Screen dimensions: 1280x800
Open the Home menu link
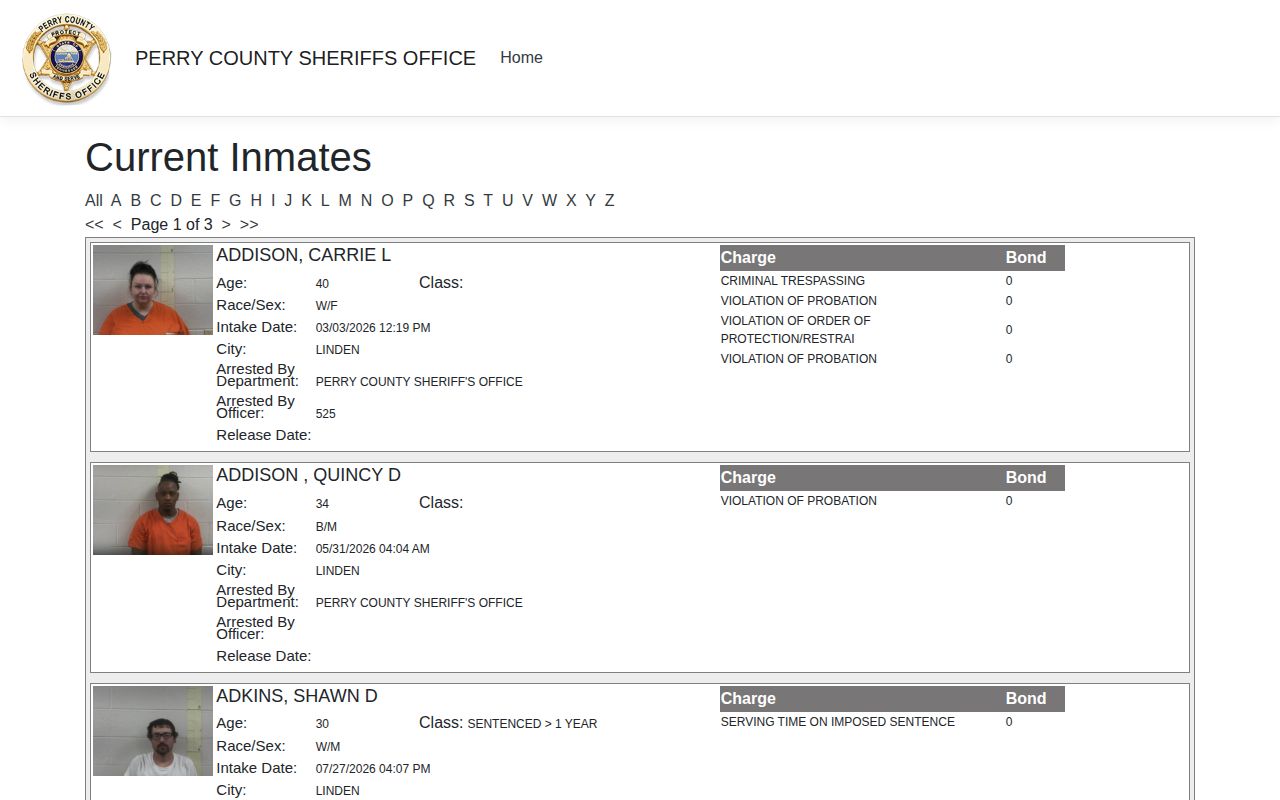point(521,58)
